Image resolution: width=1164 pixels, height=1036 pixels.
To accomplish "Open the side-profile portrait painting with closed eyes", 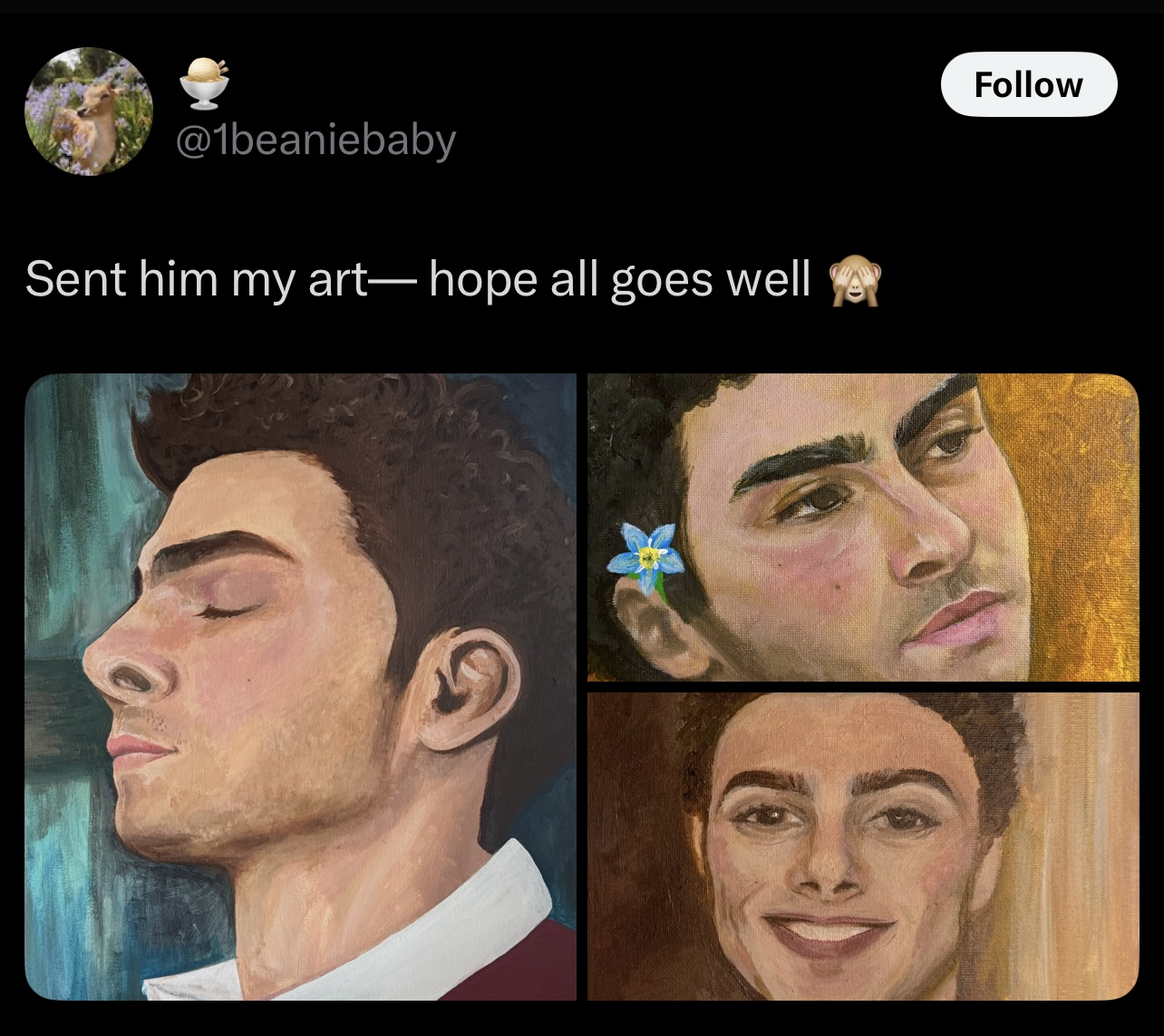I will pyautogui.click(x=300, y=687).
